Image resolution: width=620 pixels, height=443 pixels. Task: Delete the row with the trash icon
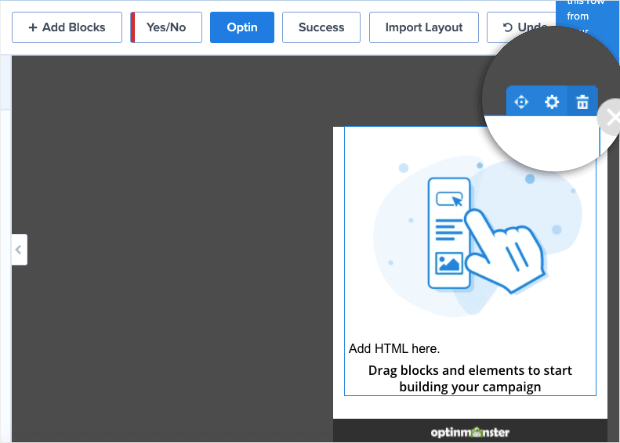[x=582, y=102]
